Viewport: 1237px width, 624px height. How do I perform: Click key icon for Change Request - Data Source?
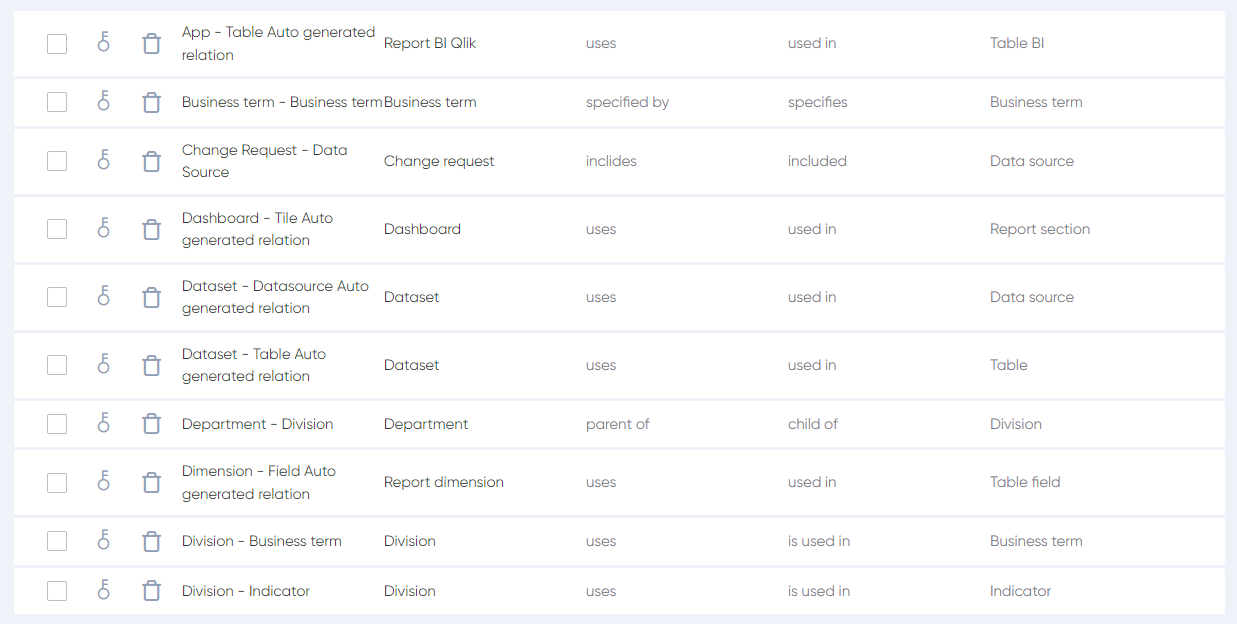[103, 161]
